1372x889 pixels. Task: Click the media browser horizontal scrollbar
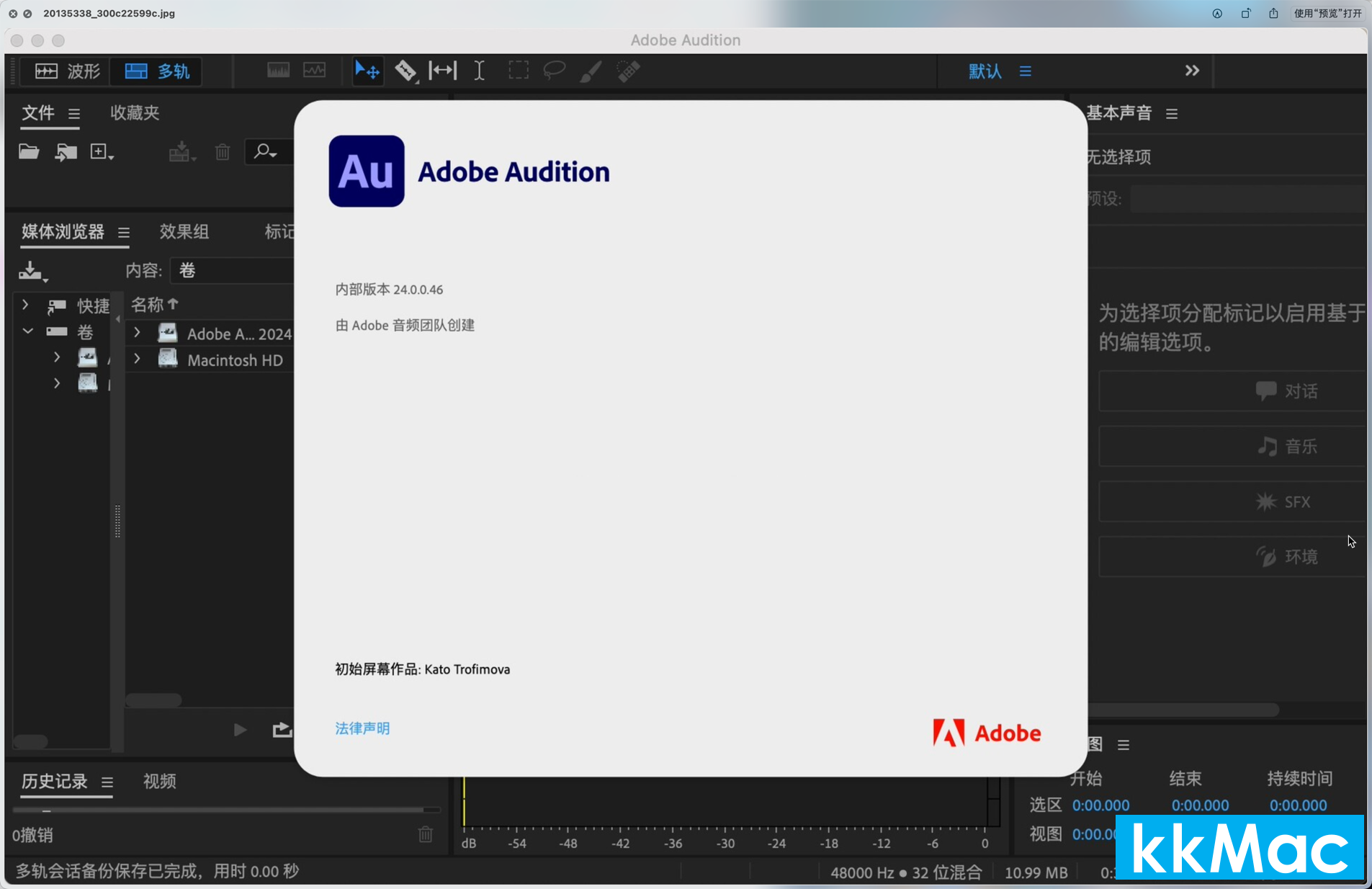coord(153,700)
